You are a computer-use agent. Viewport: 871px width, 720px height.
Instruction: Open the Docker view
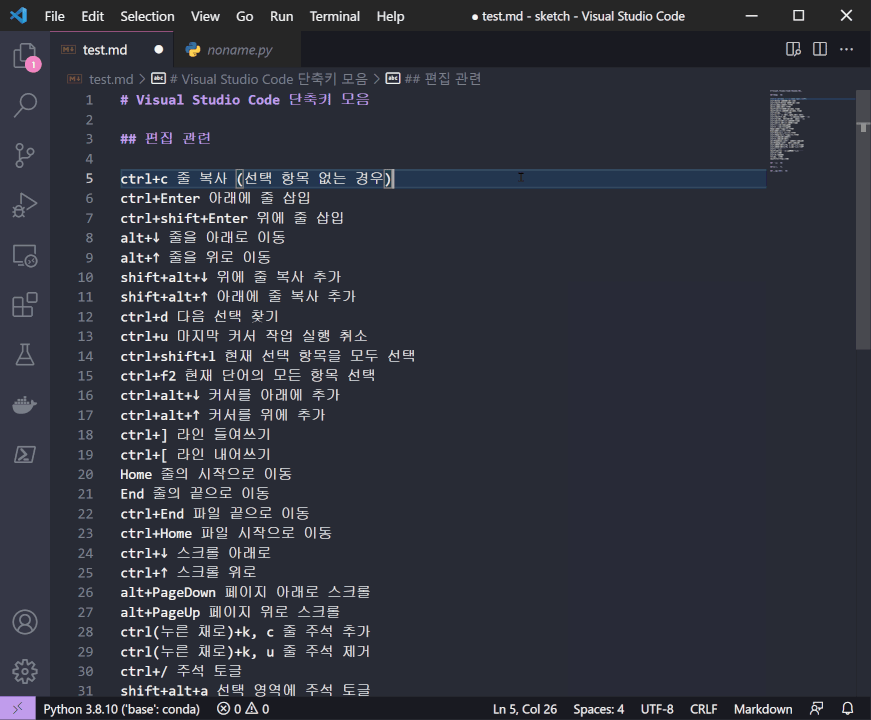pos(25,404)
